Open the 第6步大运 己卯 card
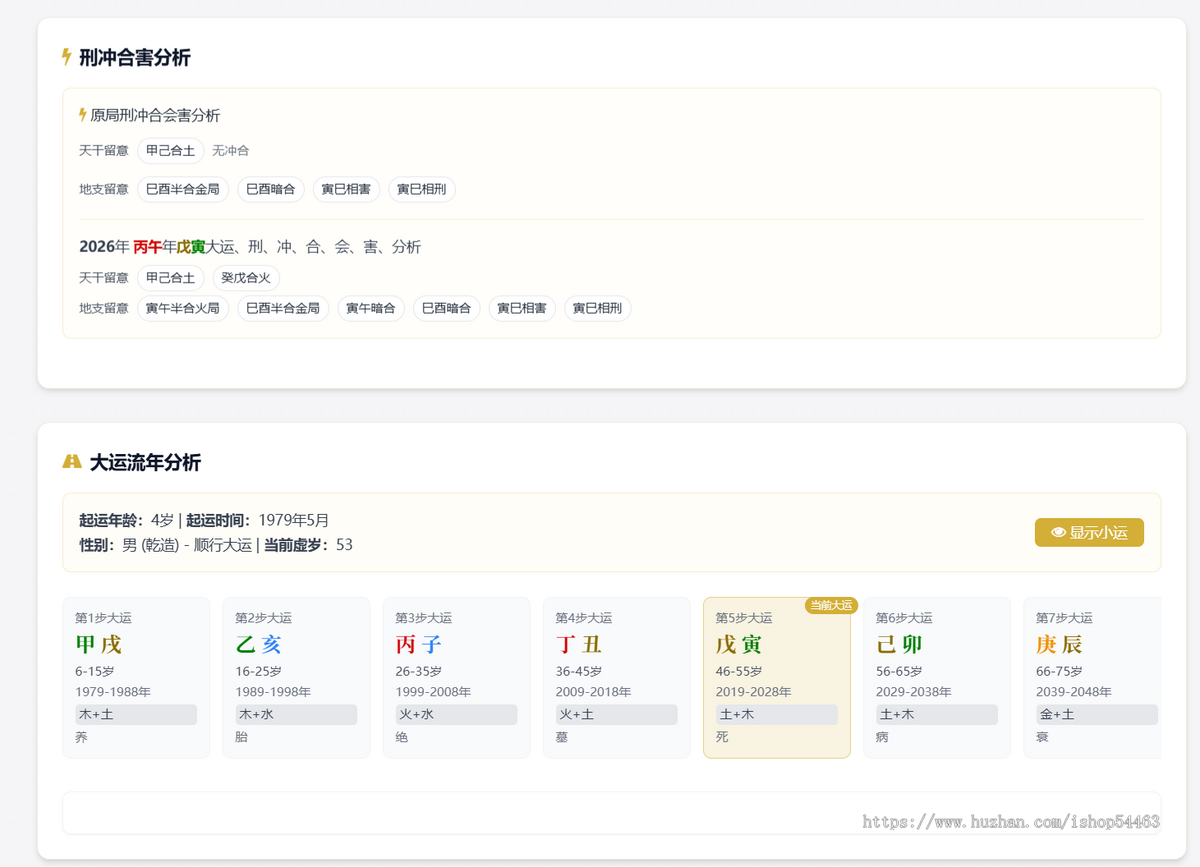This screenshot has height=867, width=1200. 937,678
